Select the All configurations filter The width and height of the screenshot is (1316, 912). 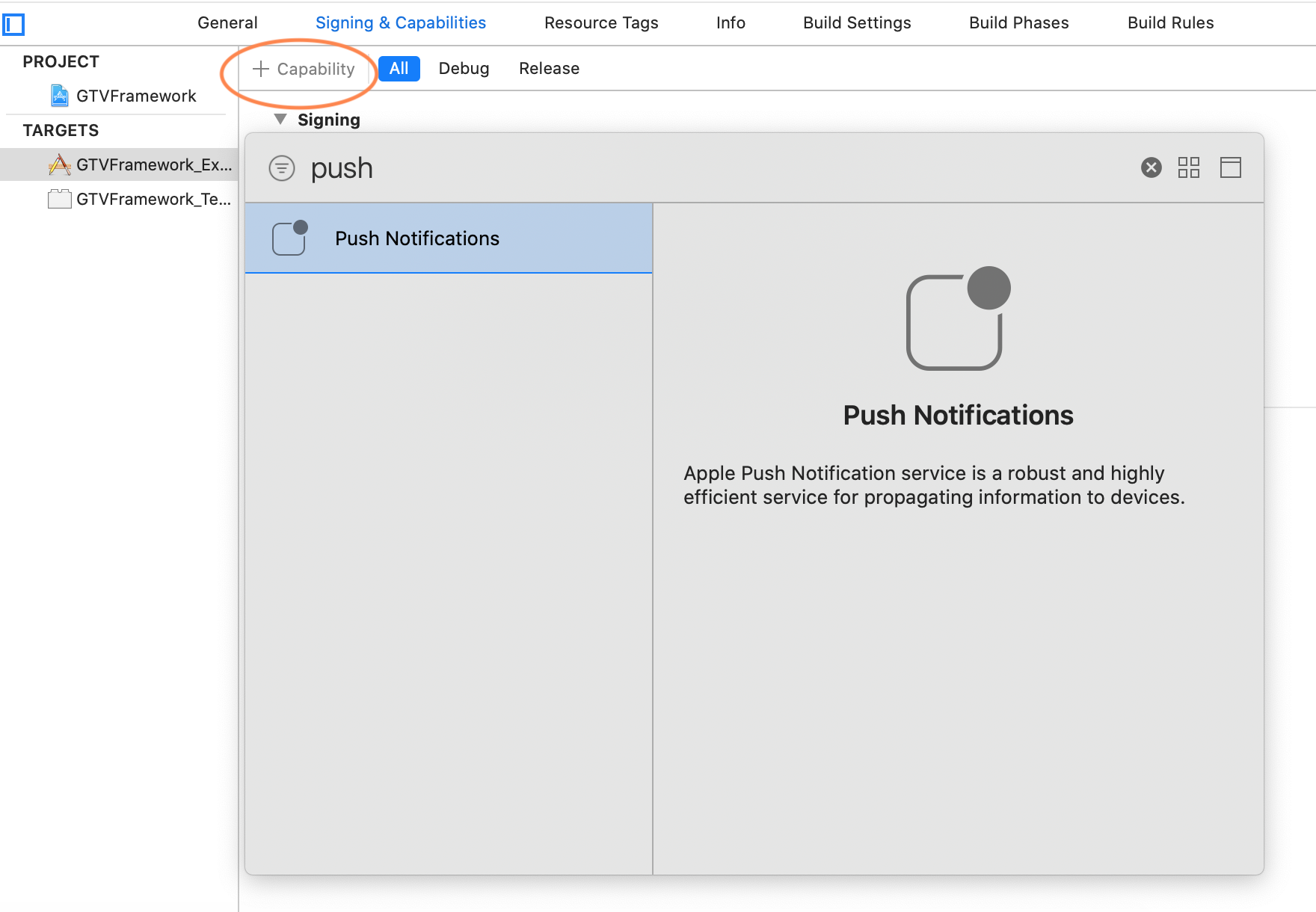(399, 69)
